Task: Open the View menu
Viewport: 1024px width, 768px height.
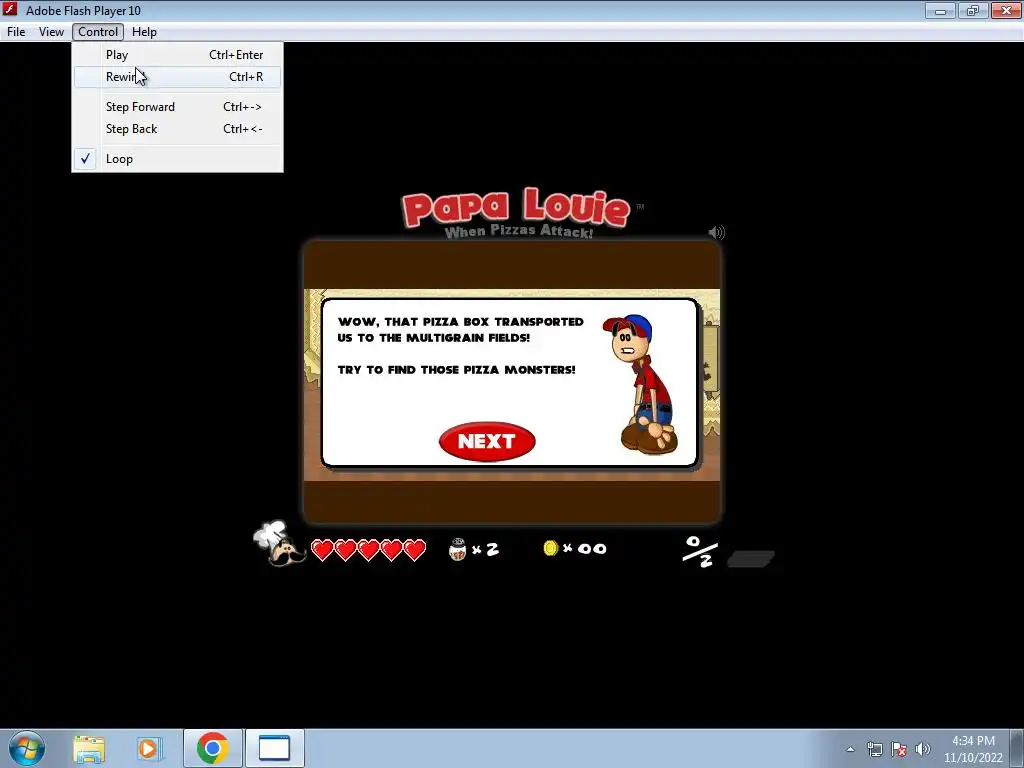Action: point(51,32)
